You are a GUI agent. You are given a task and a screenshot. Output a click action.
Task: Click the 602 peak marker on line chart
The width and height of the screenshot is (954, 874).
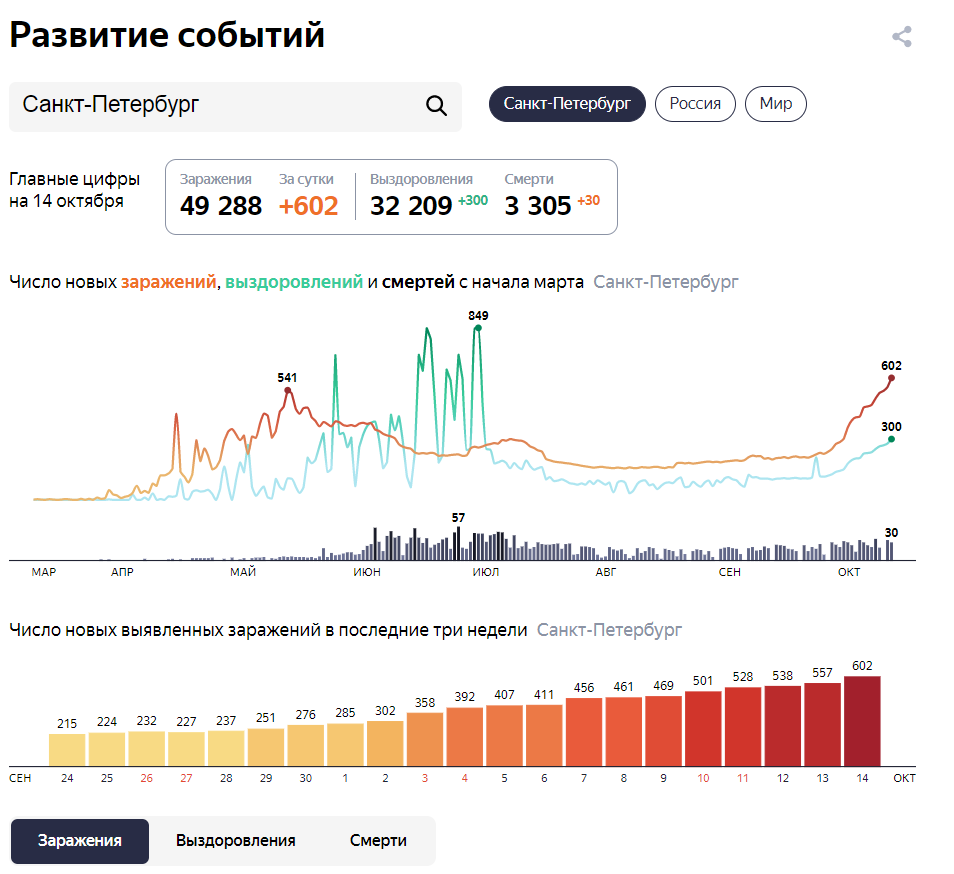[889, 379]
